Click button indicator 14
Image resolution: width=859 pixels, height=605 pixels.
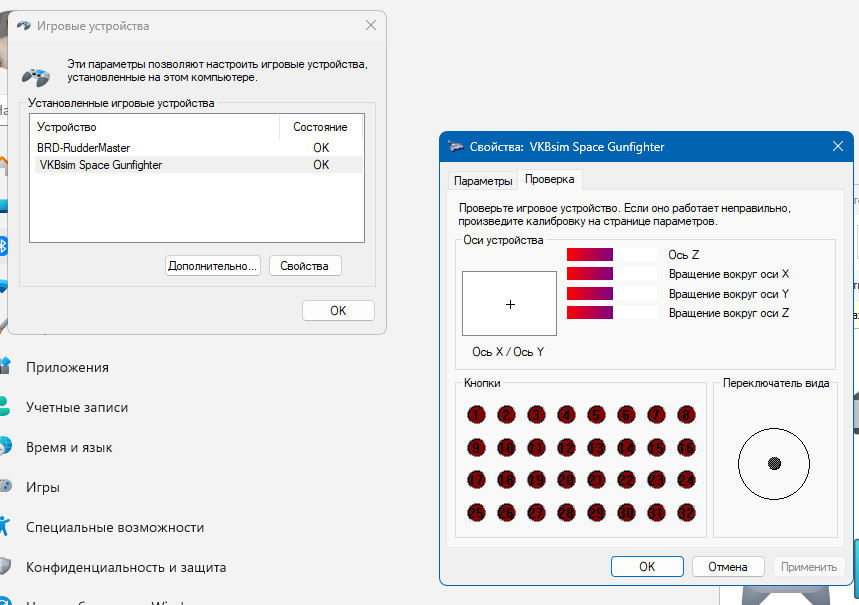[x=626, y=448]
